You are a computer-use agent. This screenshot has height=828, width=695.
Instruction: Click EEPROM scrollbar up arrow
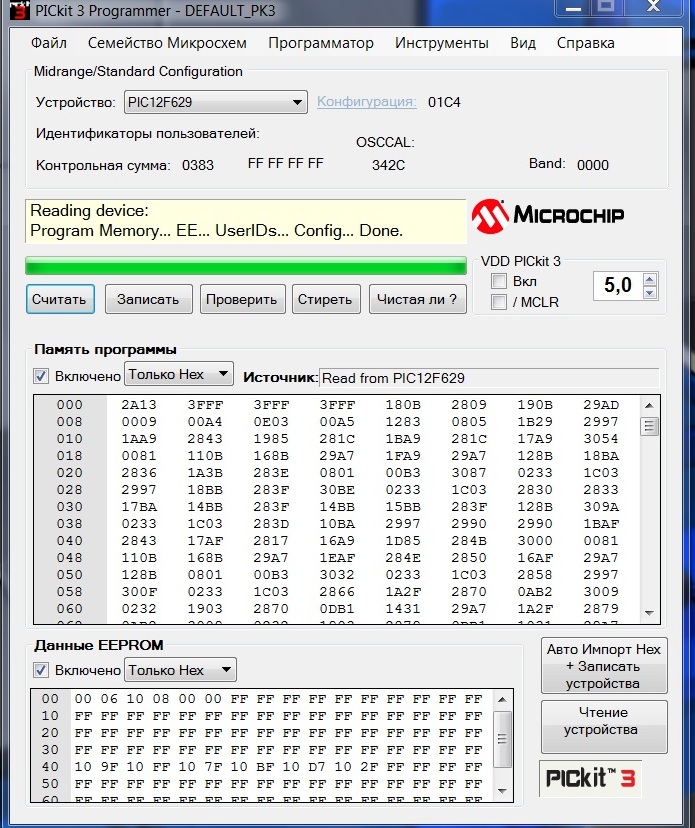tap(502, 699)
